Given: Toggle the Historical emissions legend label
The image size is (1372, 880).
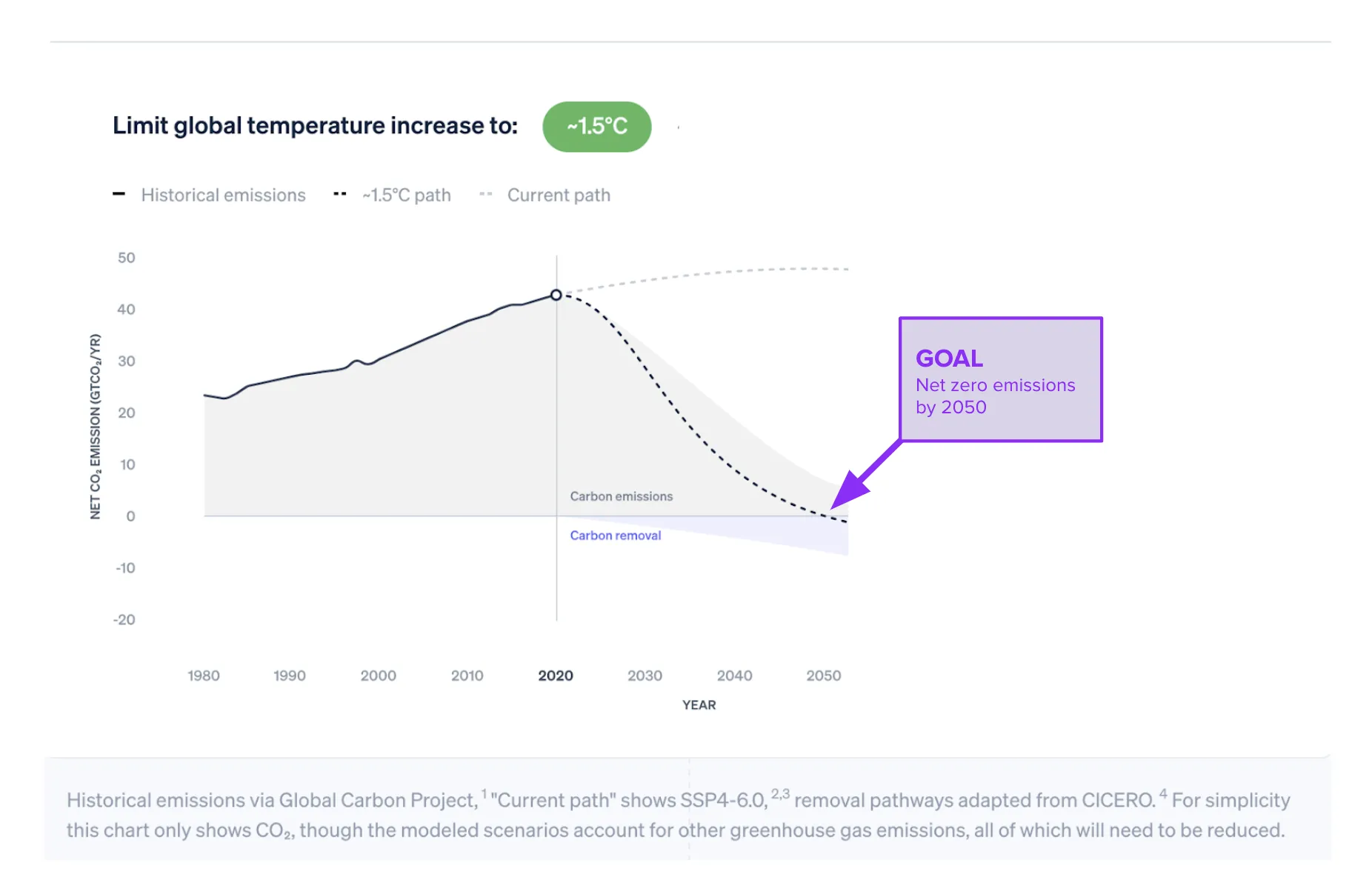Looking at the screenshot, I should 223,195.
